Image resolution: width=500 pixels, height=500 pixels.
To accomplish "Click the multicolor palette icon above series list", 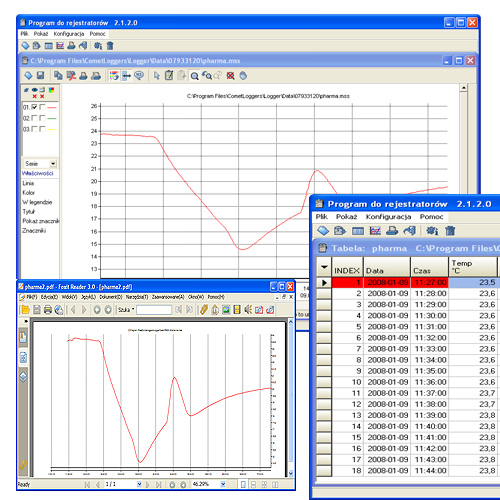I will (51, 90).
